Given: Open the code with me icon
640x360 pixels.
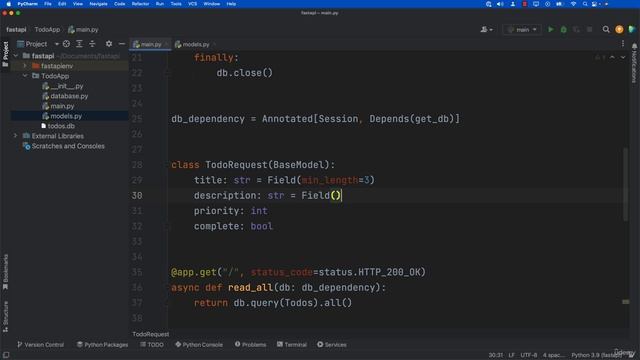Looking at the screenshot, I should 632,29.
